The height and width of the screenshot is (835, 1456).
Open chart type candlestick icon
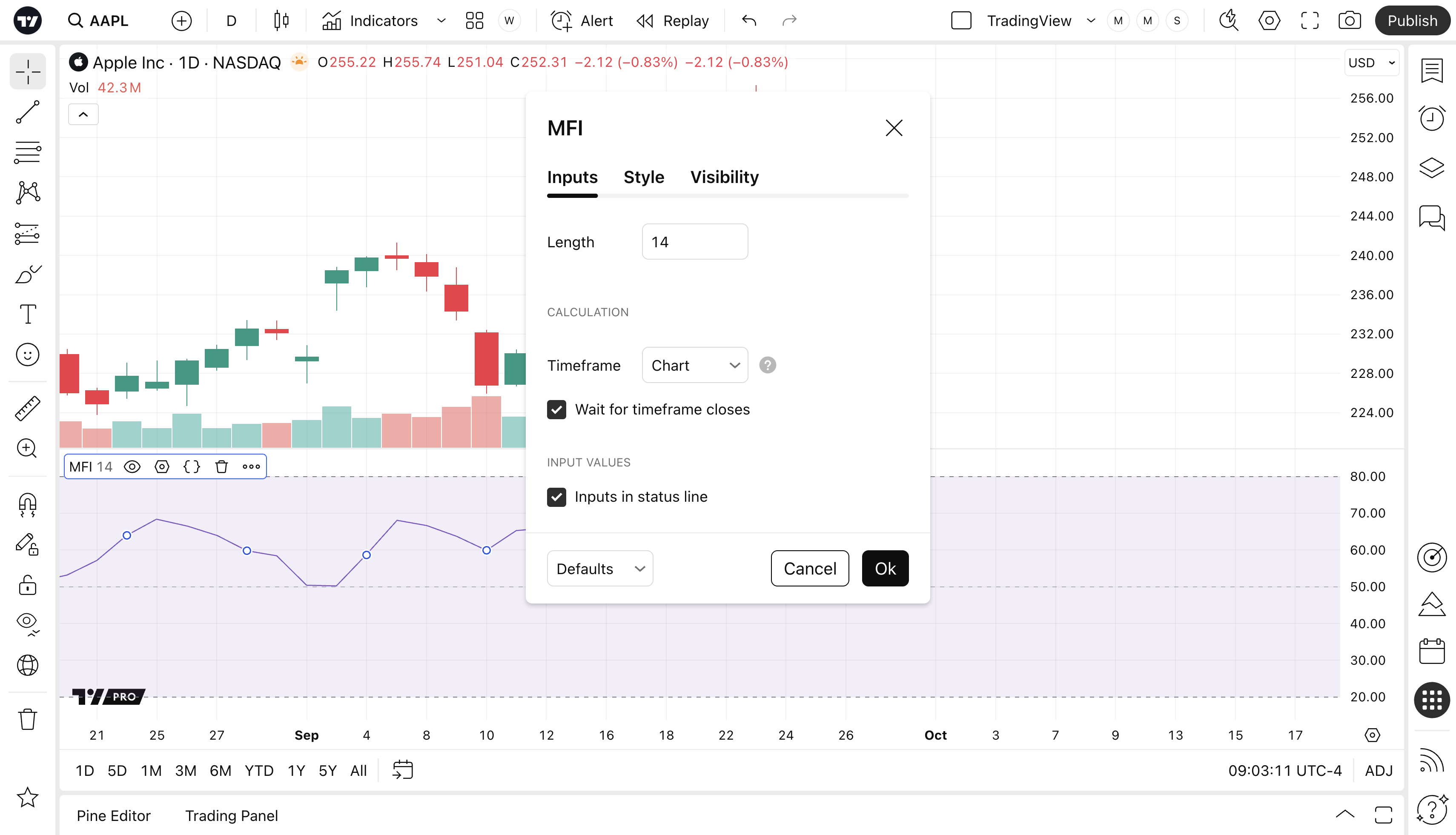tap(281, 21)
